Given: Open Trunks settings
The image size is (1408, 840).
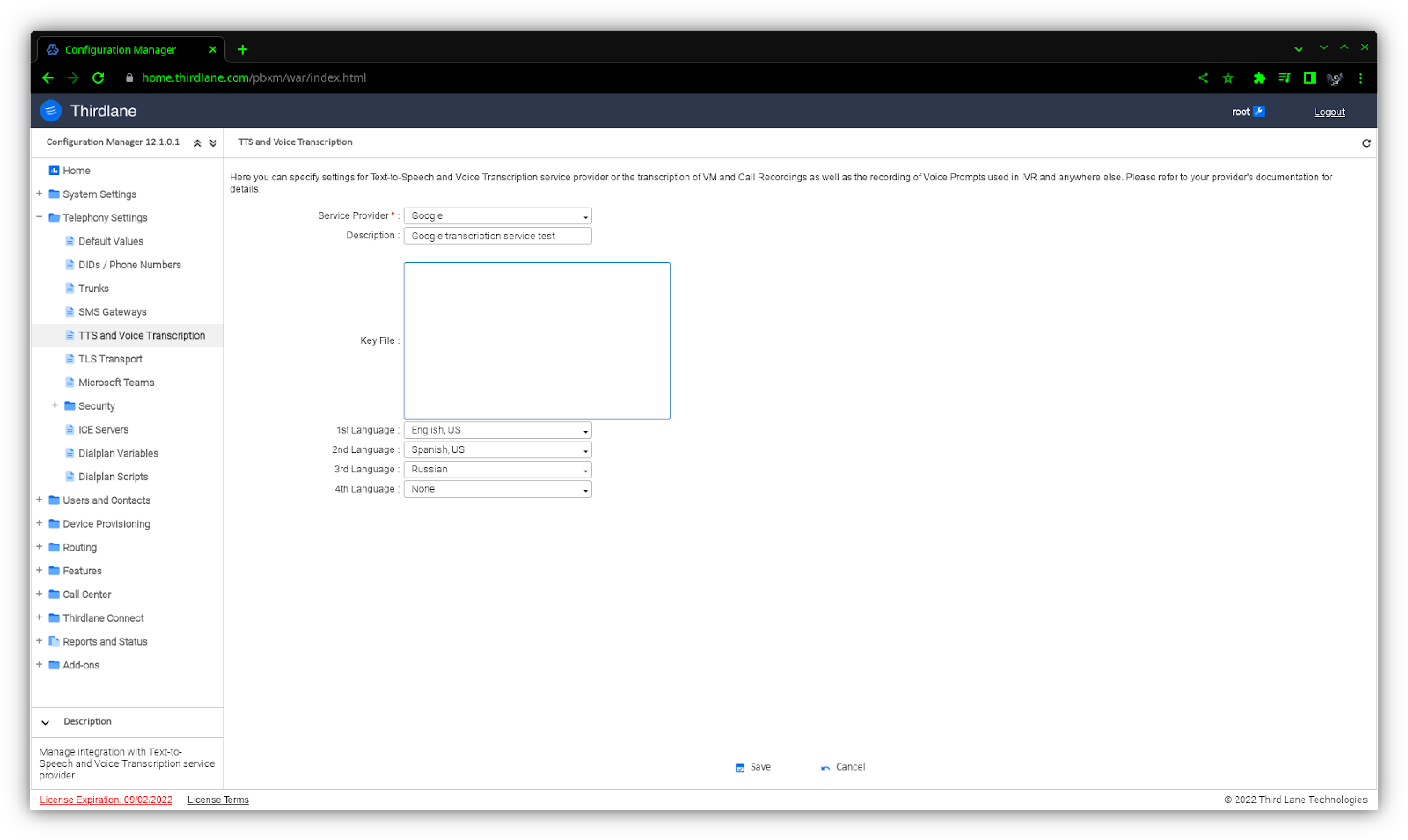Looking at the screenshot, I should [93, 289].
